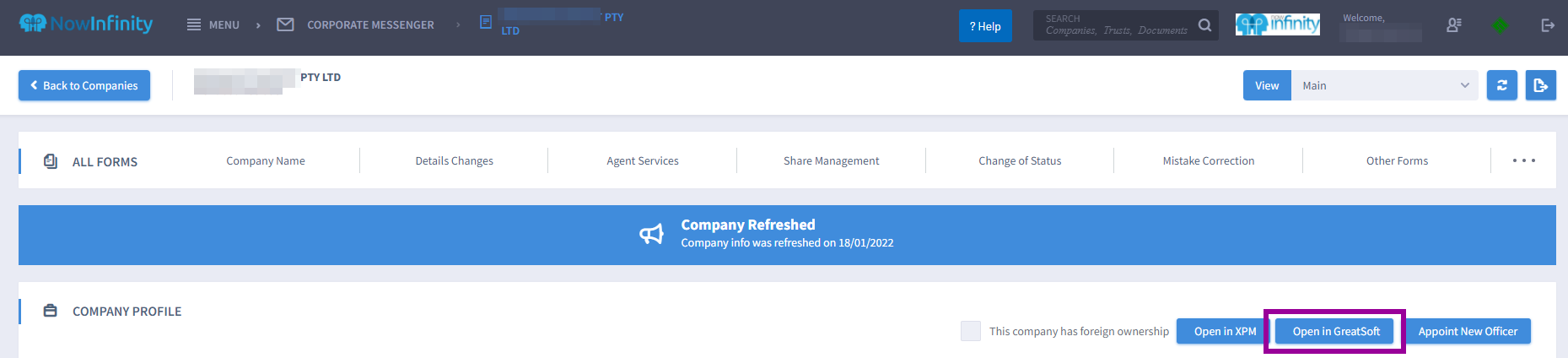Click the company document icon in breadcrumb
1568x358 pixels.
(486, 22)
